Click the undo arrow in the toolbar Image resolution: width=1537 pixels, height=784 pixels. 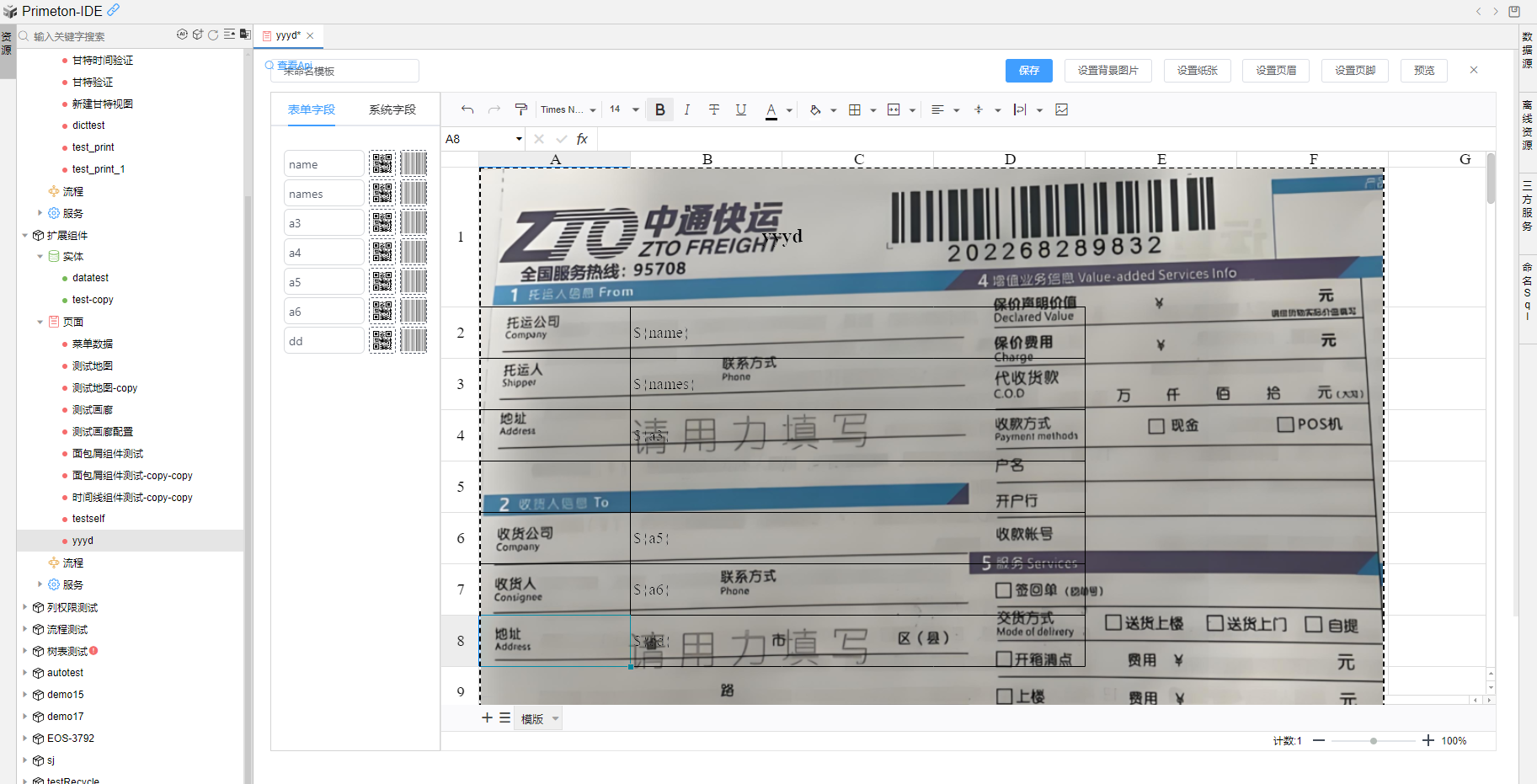pos(467,109)
